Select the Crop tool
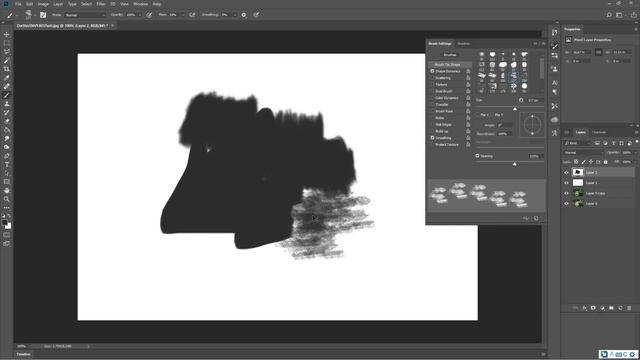Screen dimensions: 640x360 point(7,69)
